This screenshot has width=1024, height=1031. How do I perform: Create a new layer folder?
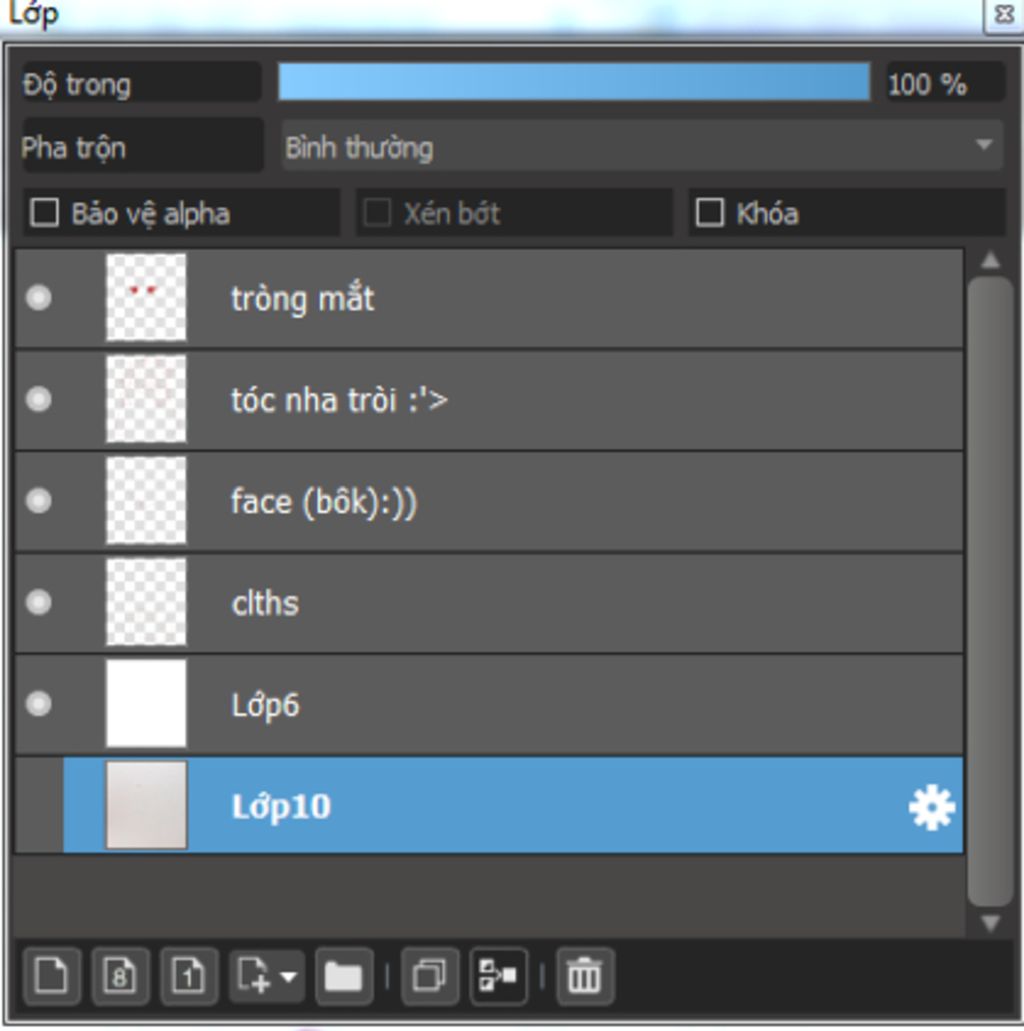coord(344,975)
